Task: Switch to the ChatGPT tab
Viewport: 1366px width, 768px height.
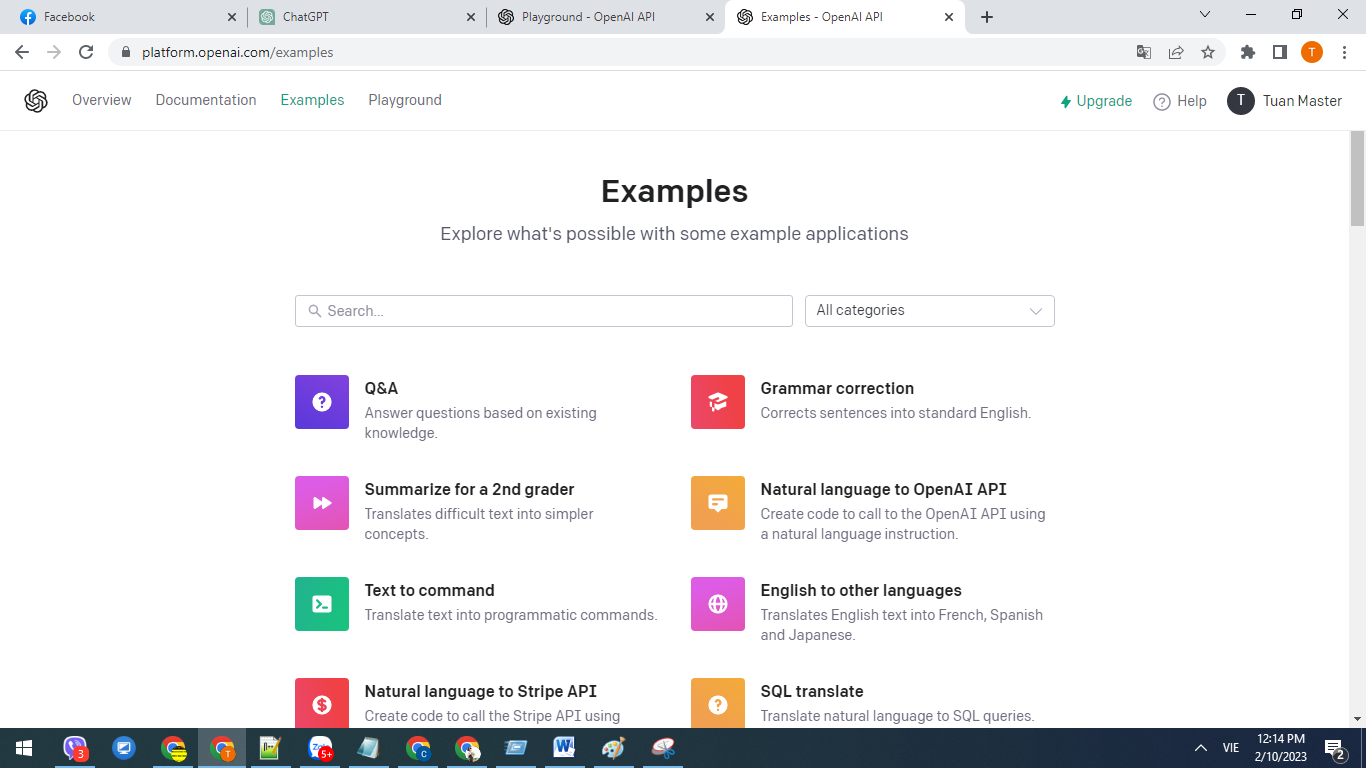Action: tap(366, 17)
